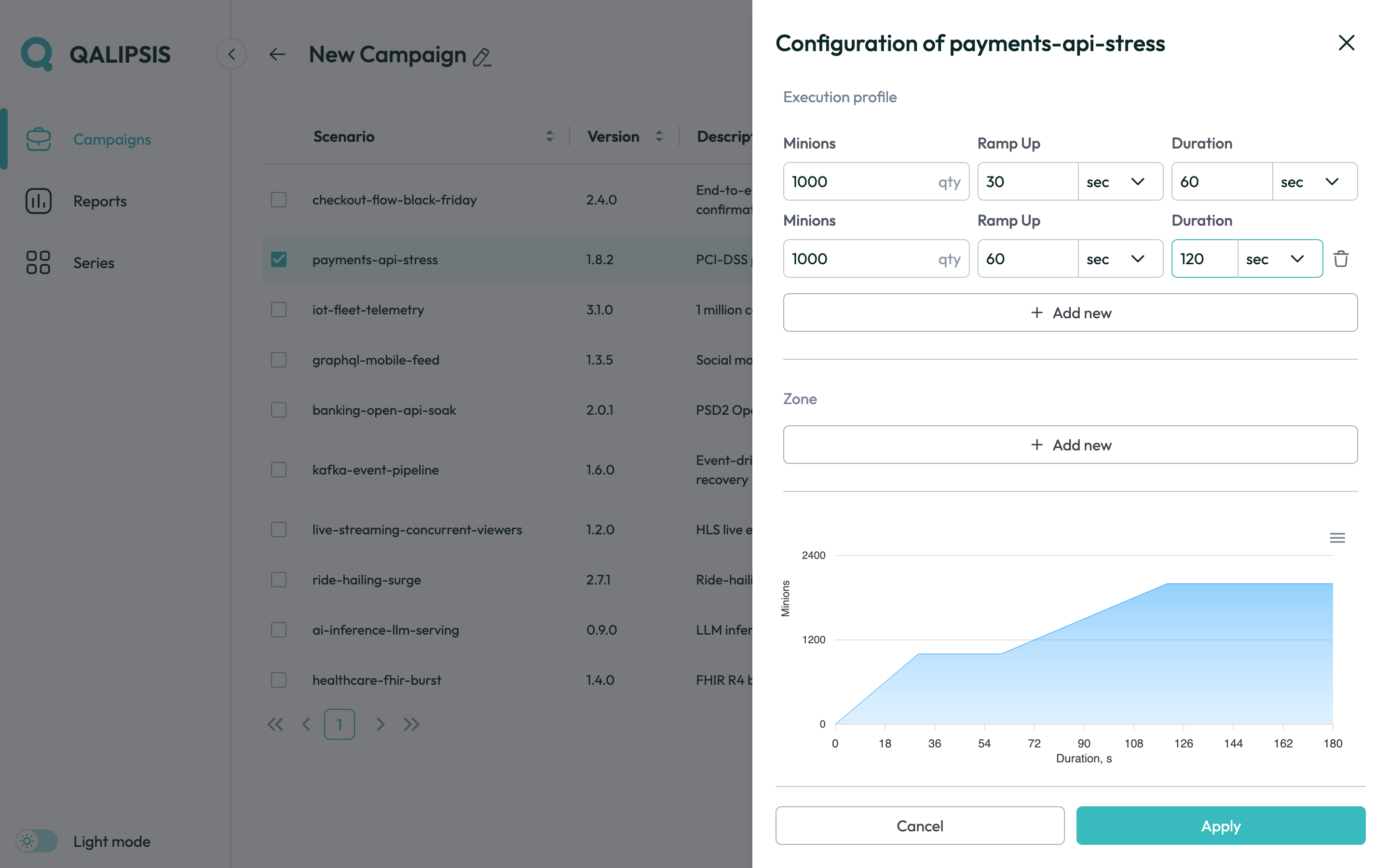Open the Reports chart icon
This screenshot has height=868, width=1389.
(x=39, y=201)
